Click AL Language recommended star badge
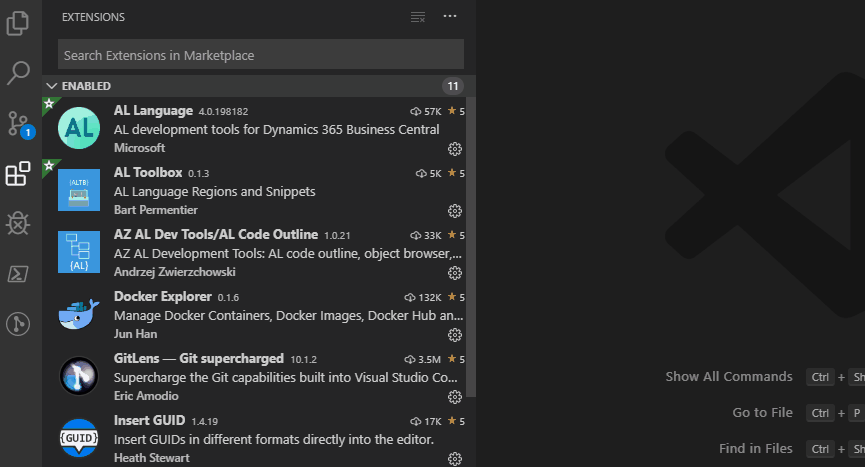The image size is (865, 467). click(49, 104)
